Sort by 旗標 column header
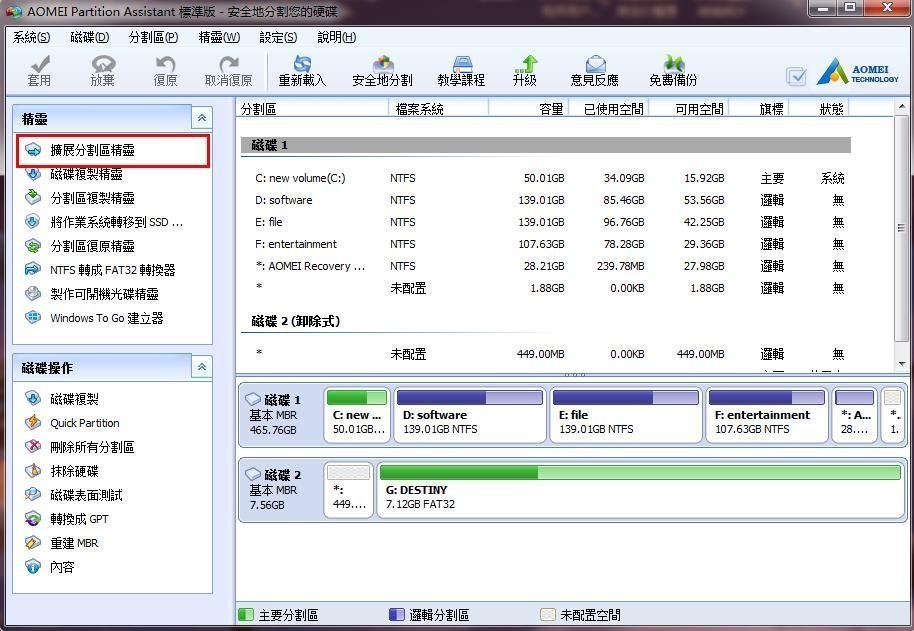The width and height of the screenshot is (914, 631). [760, 109]
